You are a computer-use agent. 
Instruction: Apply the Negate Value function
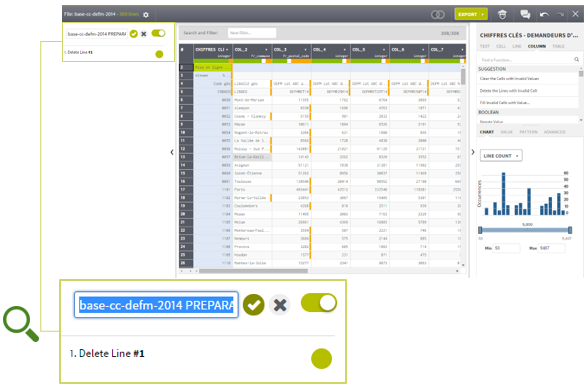(491, 121)
